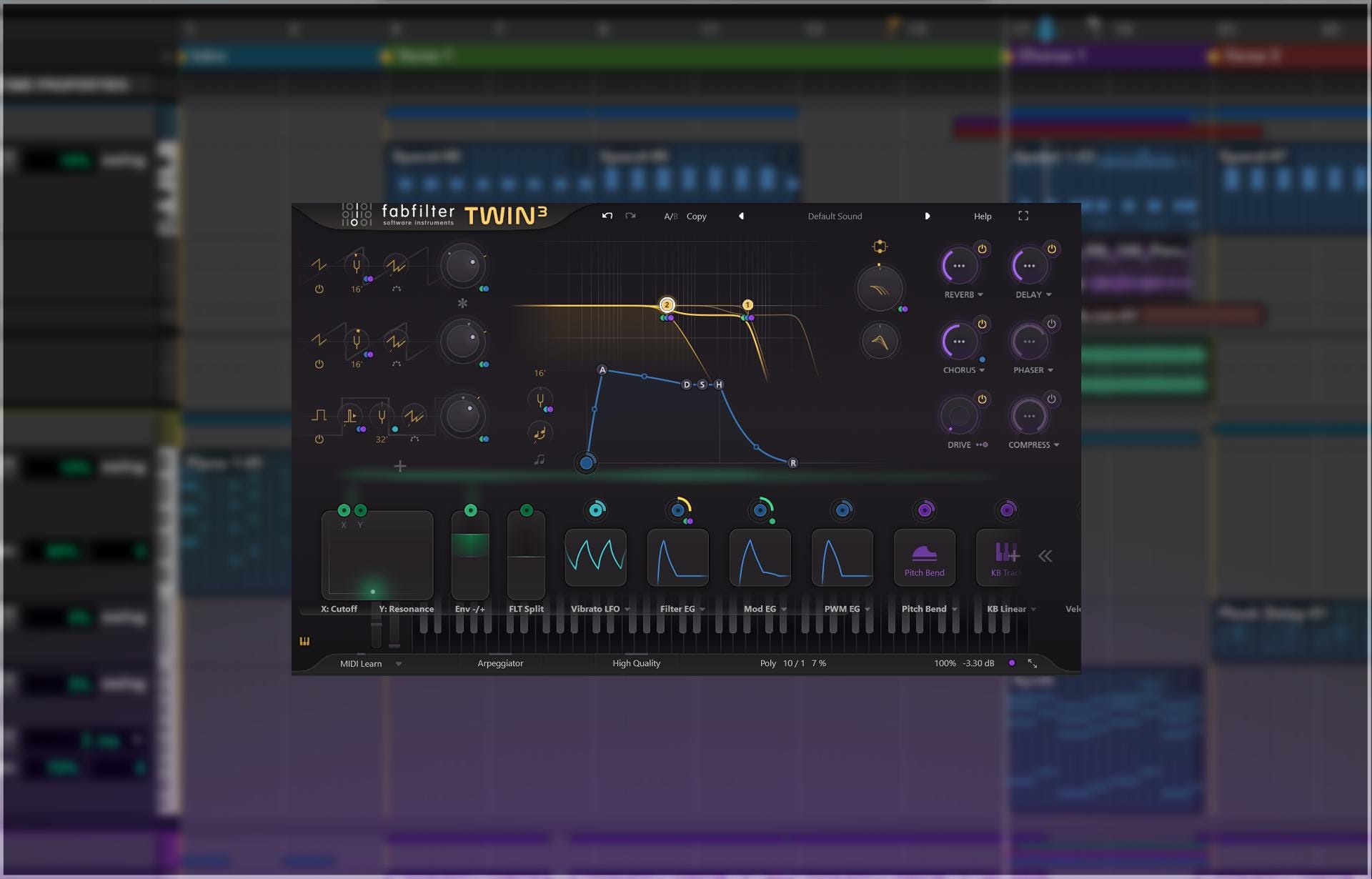Click the undo arrow in the header
The image size is (1372, 879).
tap(607, 216)
